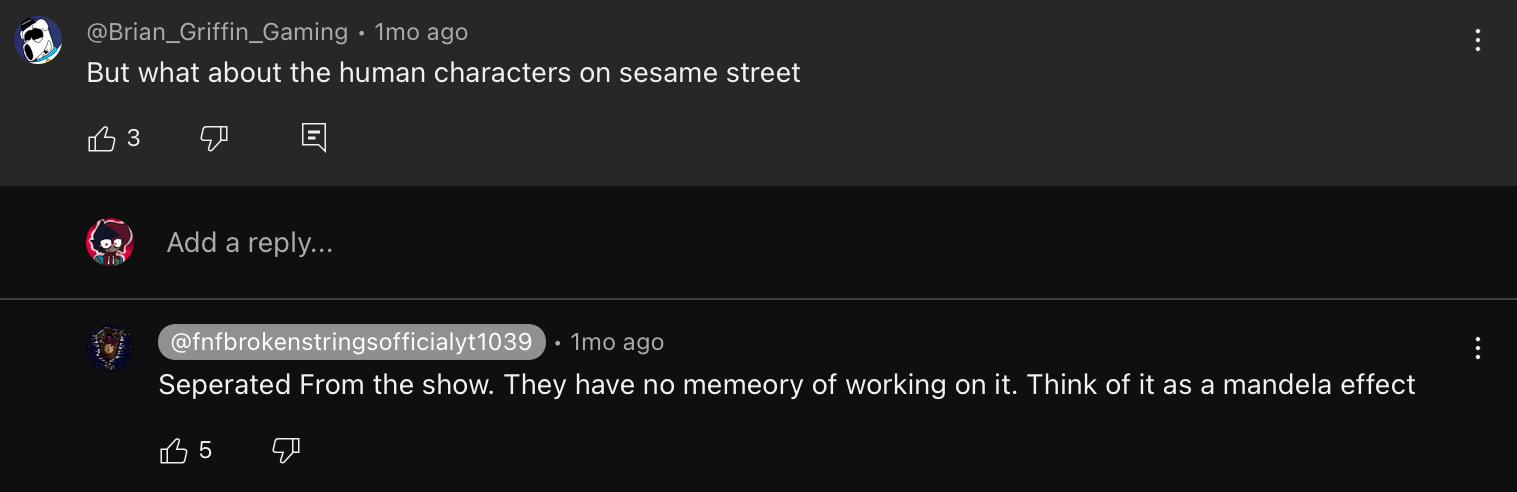Image resolution: width=1517 pixels, height=492 pixels.
Task: Click reply icon under the sesame street comment
Action: point(314,137)
